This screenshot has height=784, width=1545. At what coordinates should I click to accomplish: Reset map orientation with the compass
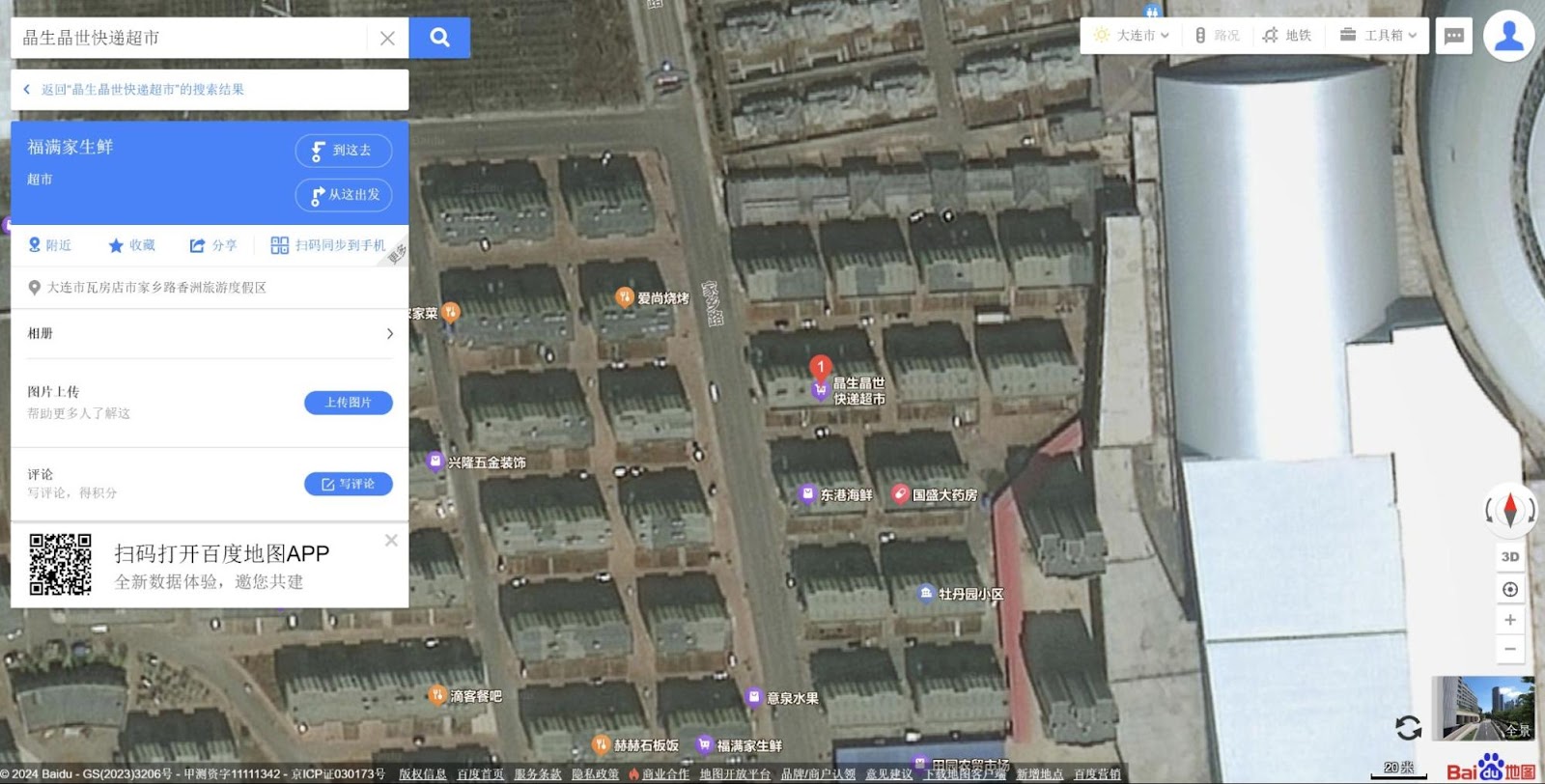[x=1510, y=510]
